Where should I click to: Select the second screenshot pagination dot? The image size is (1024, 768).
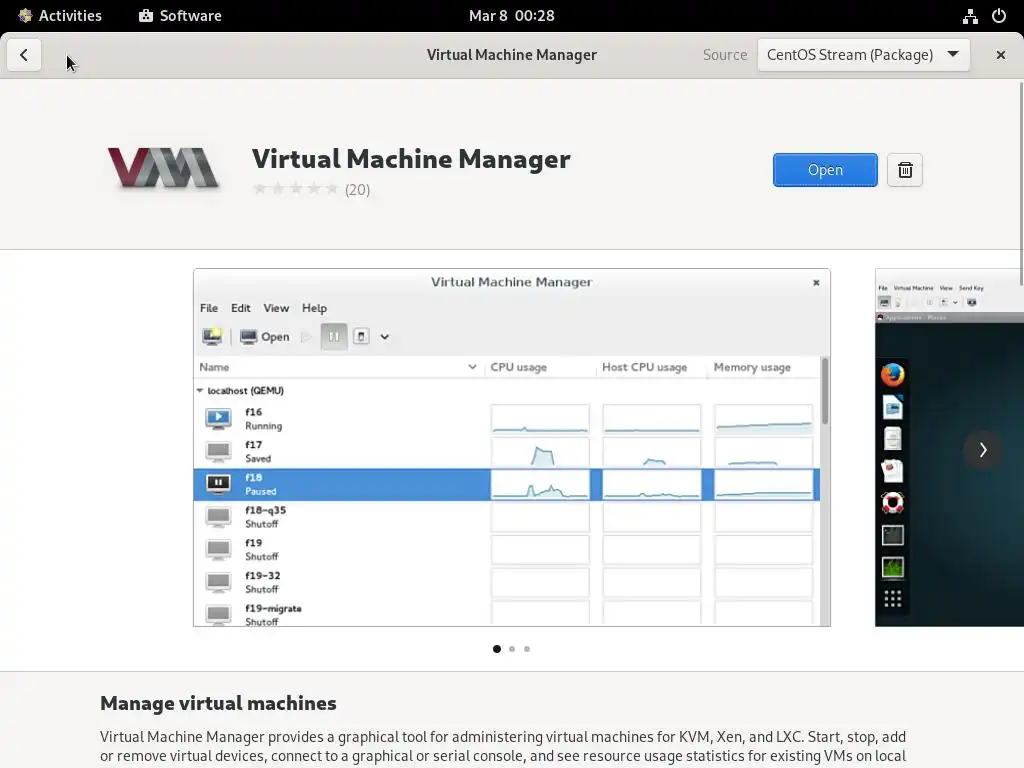512,648
